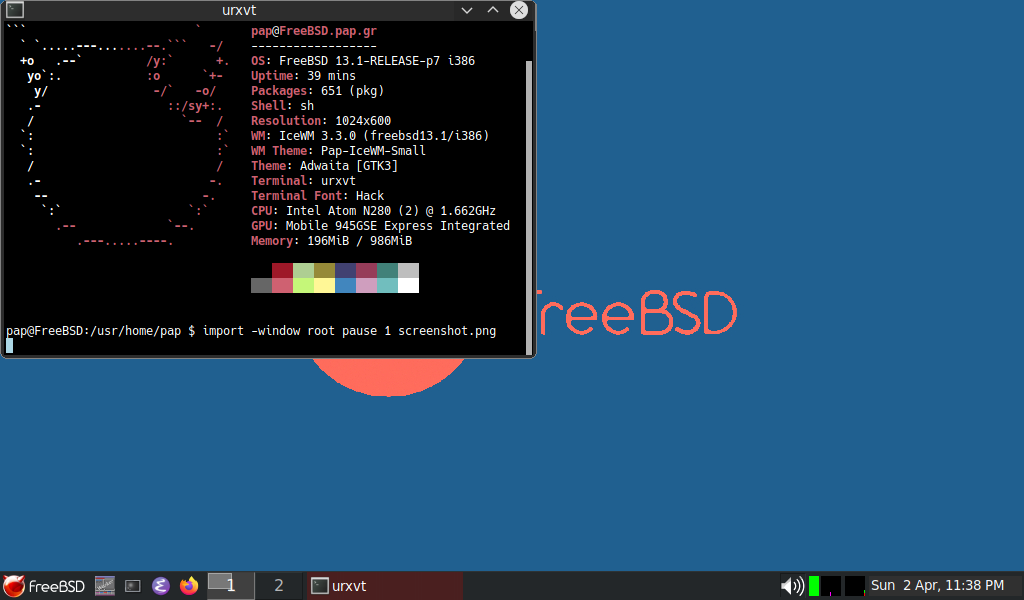
Task: Click the terminal cursor on the prompt line
Action: point(9,345)
